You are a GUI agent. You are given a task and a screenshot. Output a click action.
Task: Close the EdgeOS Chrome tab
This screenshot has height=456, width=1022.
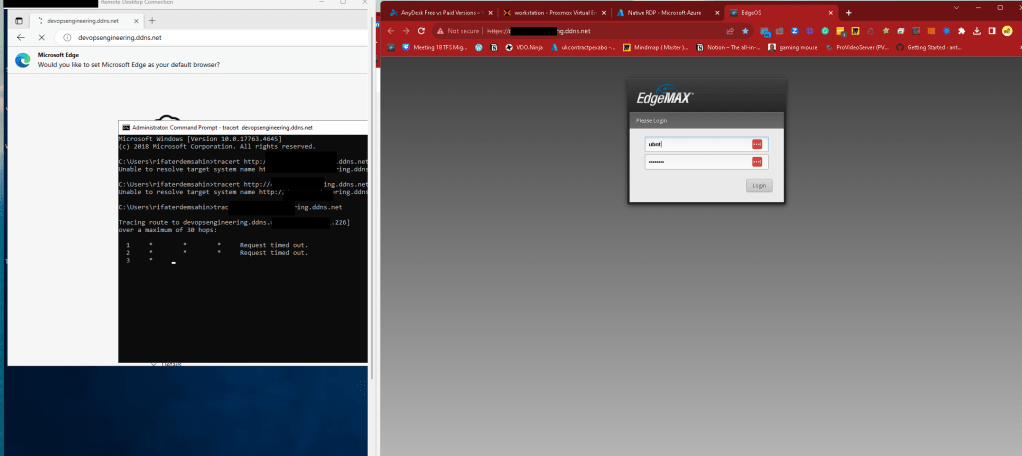pos(830,12)
